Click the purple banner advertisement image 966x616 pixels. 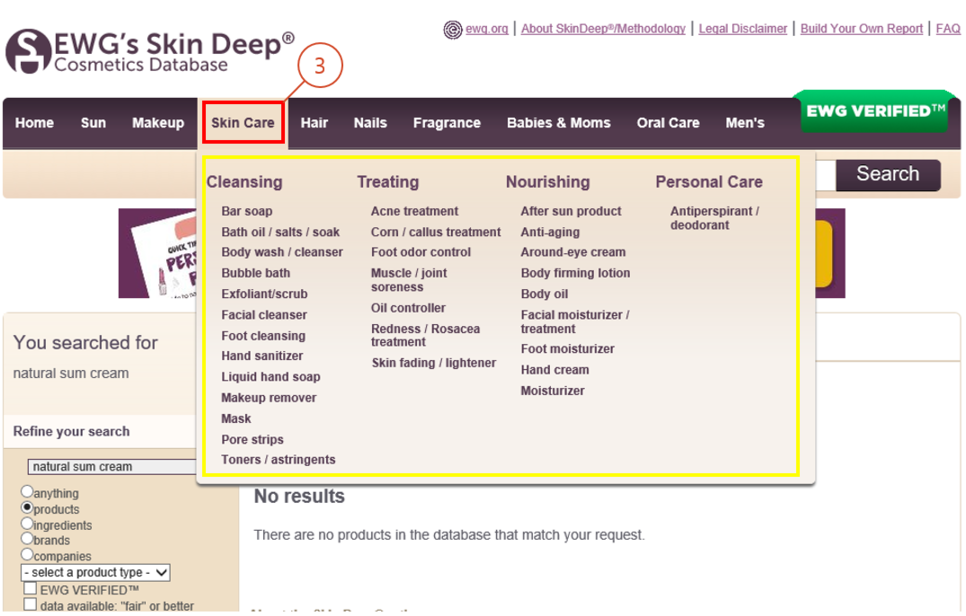(x=157, y=253)
